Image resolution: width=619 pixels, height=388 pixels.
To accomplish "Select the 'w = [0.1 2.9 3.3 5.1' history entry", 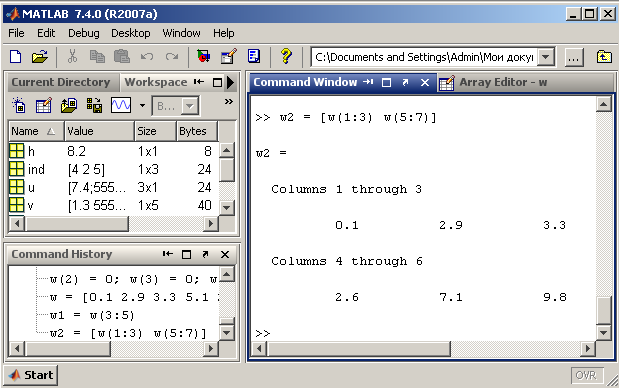I will [135, 297].
